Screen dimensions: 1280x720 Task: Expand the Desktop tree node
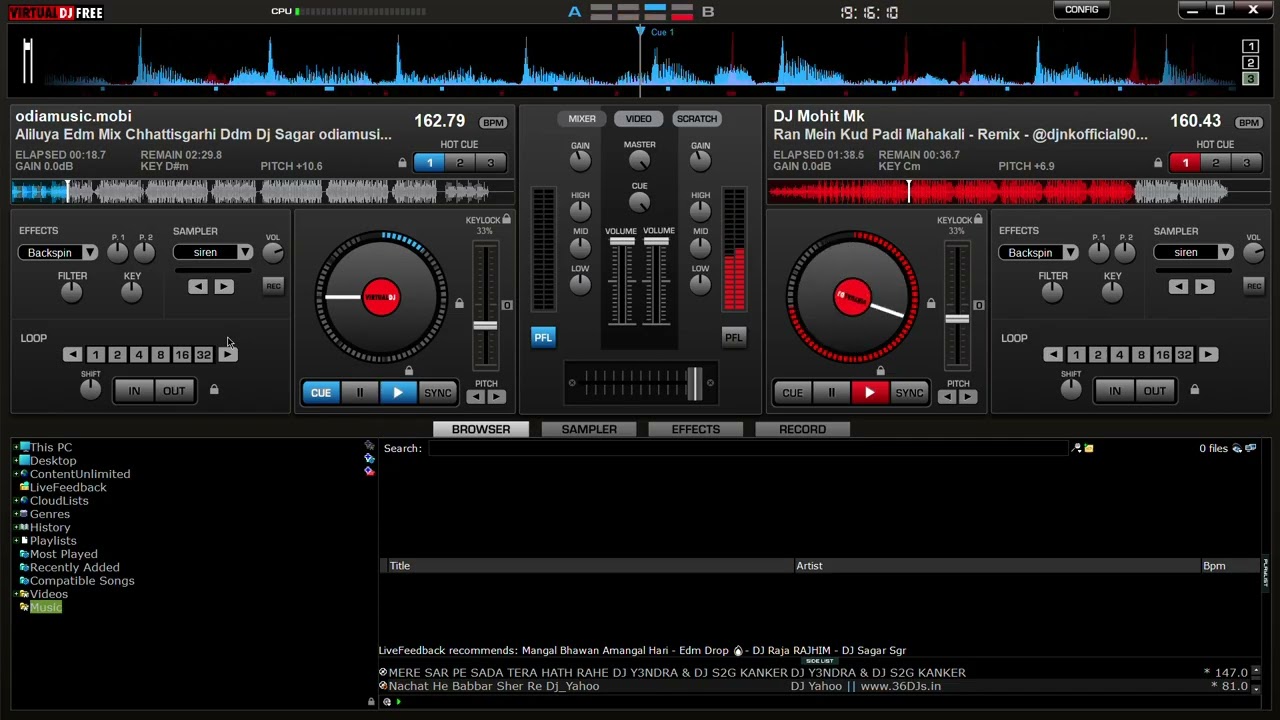(17, 461)
